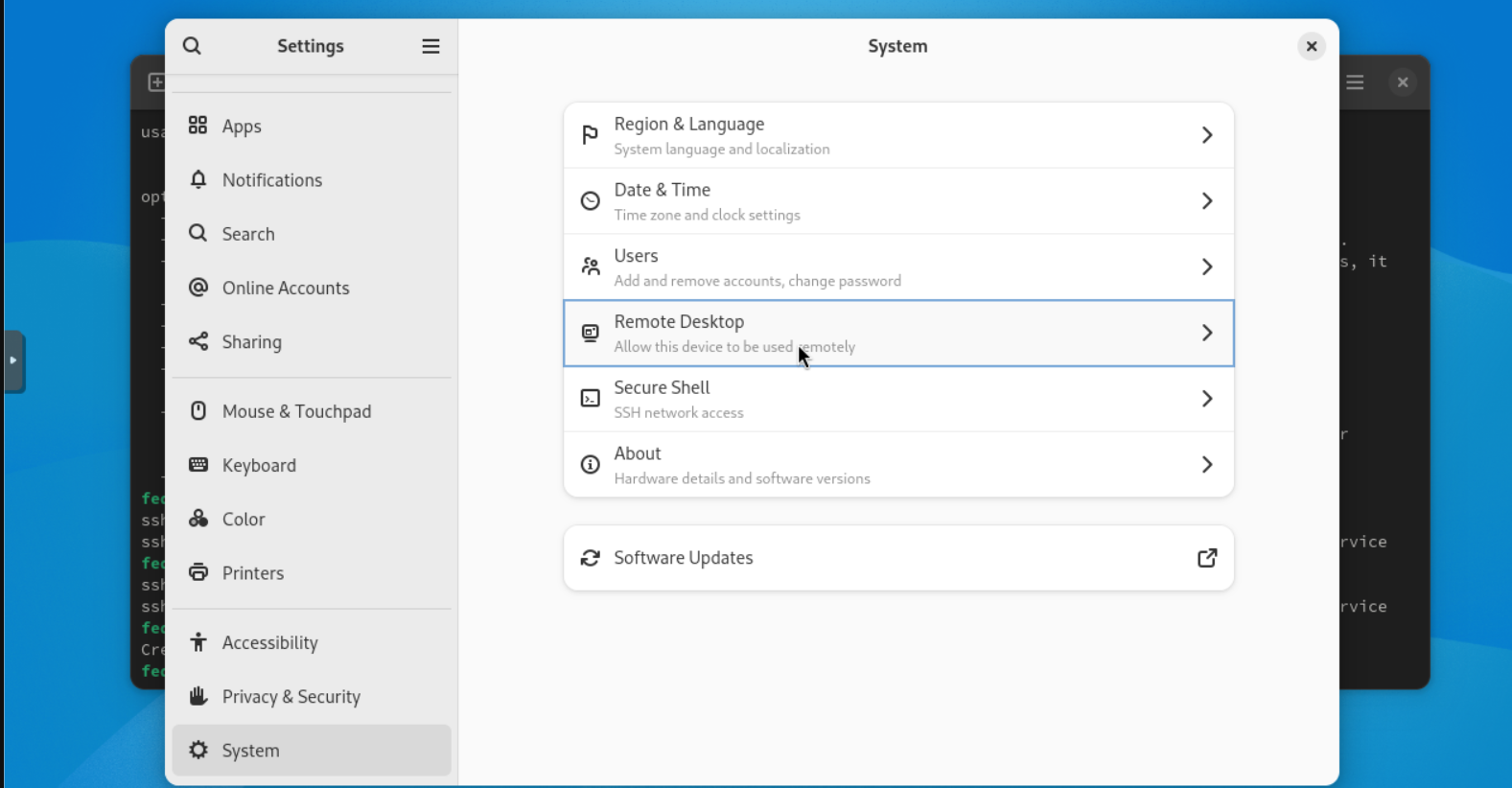
Task: Click the Sharing icon in sidebar
Action: pos(198,341)
